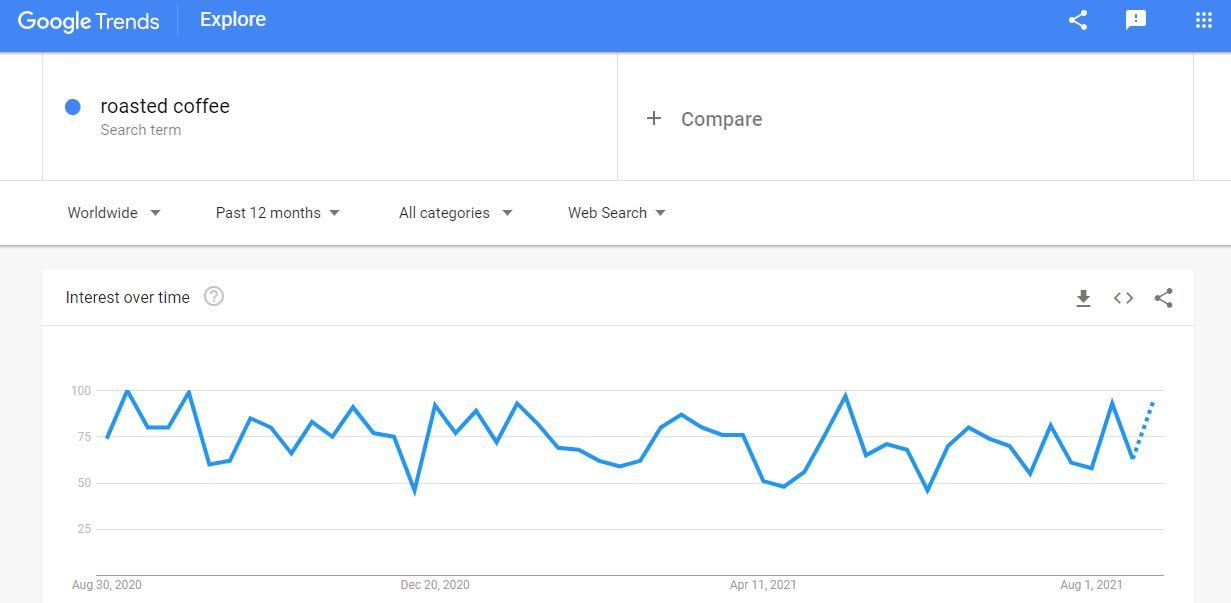This screenshot has height=603, width=1231.
Task: Expand the Worldwide region dropdown
Action: [114, 213]
